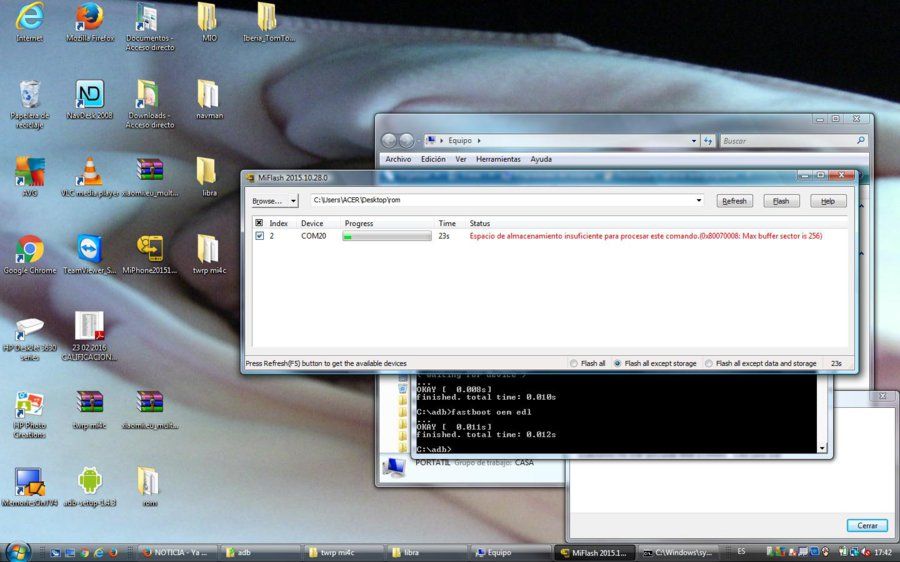Click the 17:42 system tray clock

click(883, 552)
